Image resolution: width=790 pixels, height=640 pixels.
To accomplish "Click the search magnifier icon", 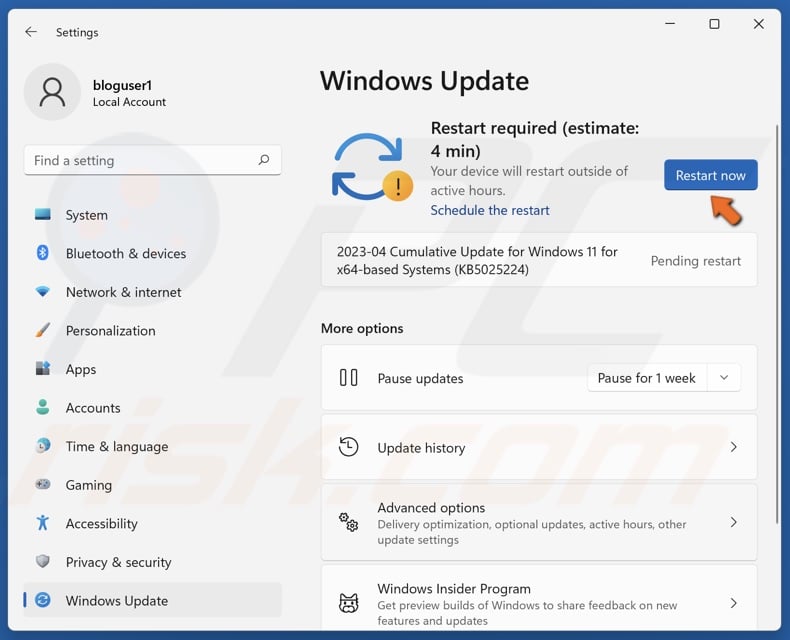I will click(264, 160).
